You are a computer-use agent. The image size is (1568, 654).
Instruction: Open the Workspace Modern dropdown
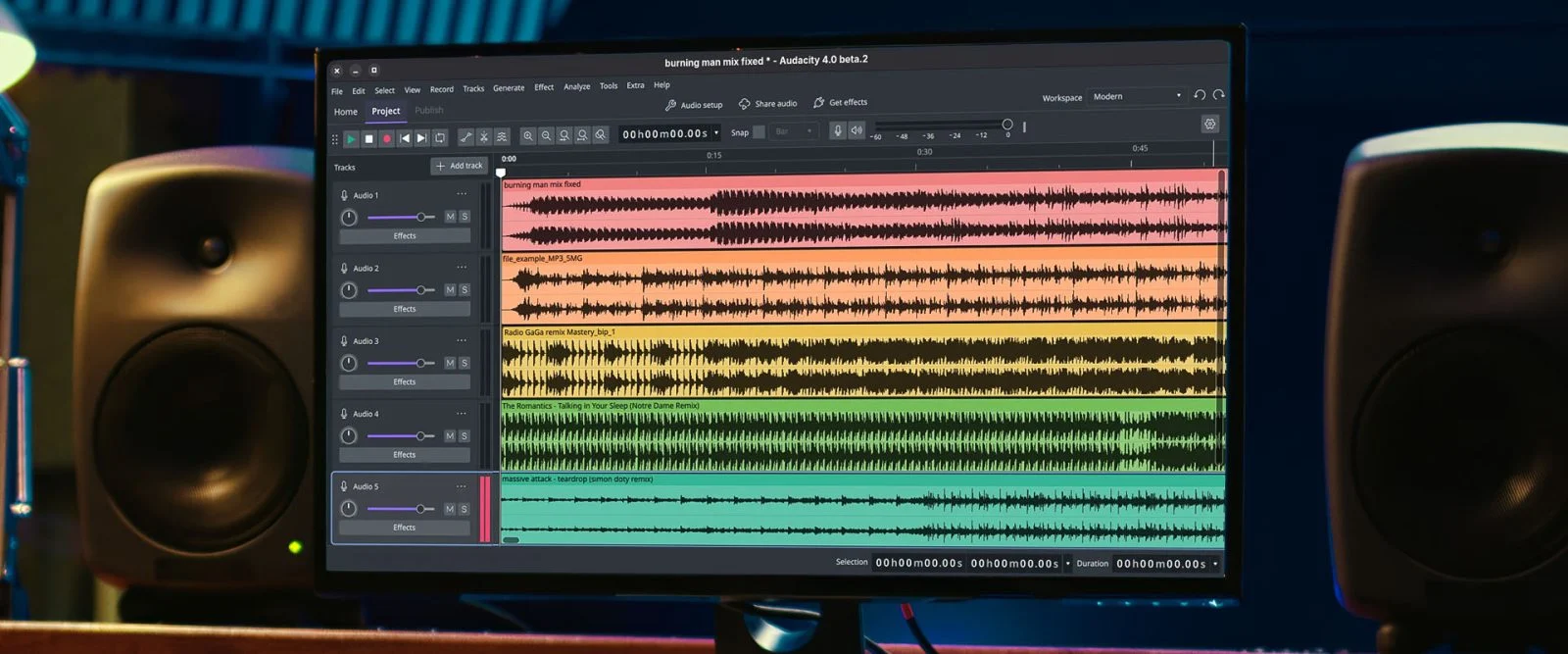coord(1137,96)
